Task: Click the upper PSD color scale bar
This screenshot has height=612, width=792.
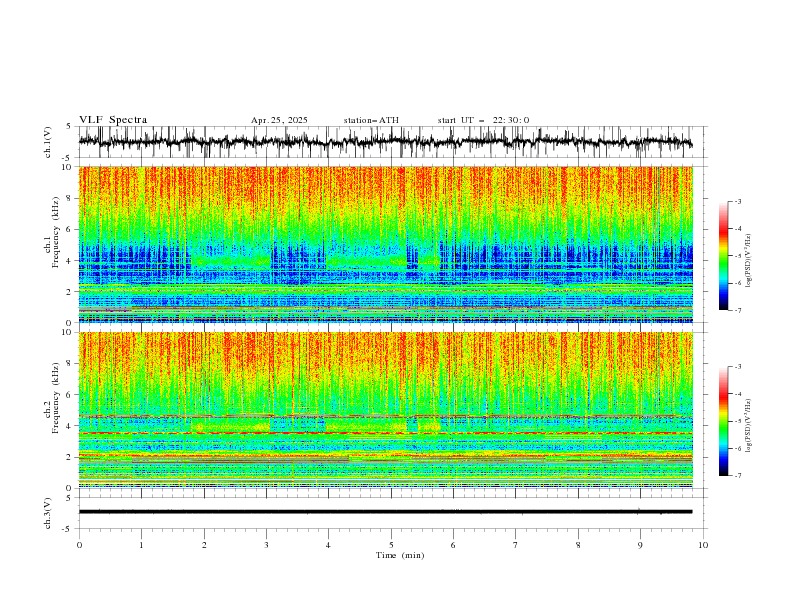Action: tap(724, 256)
